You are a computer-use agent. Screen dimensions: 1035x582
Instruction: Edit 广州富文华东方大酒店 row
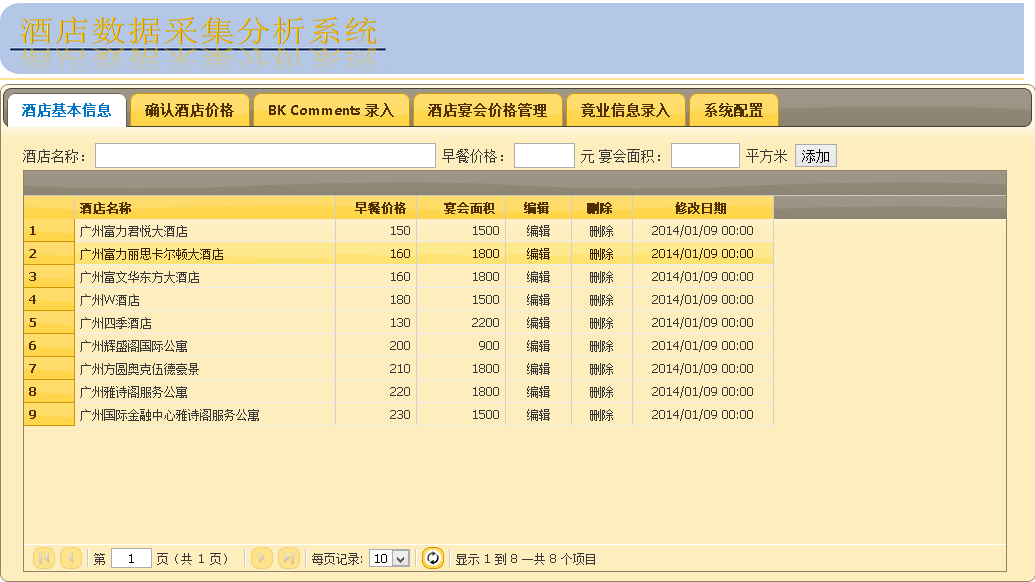click(x=538, y=277)
